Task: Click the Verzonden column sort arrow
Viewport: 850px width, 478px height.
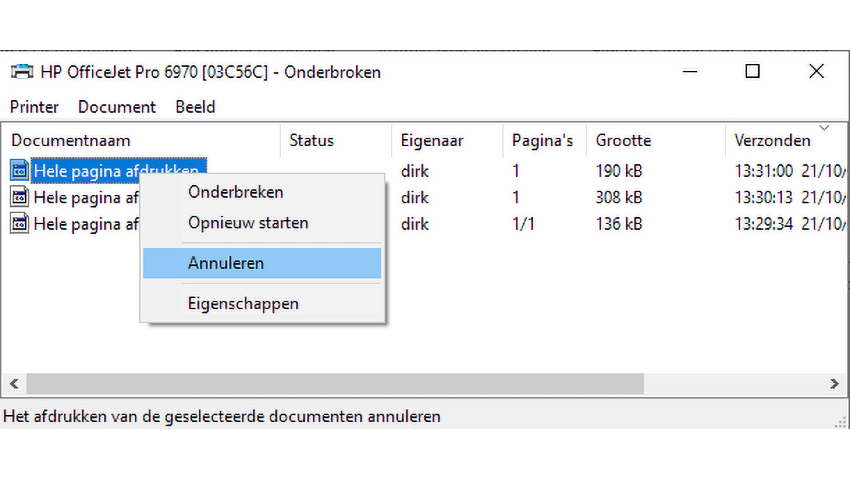Action: 824,129
